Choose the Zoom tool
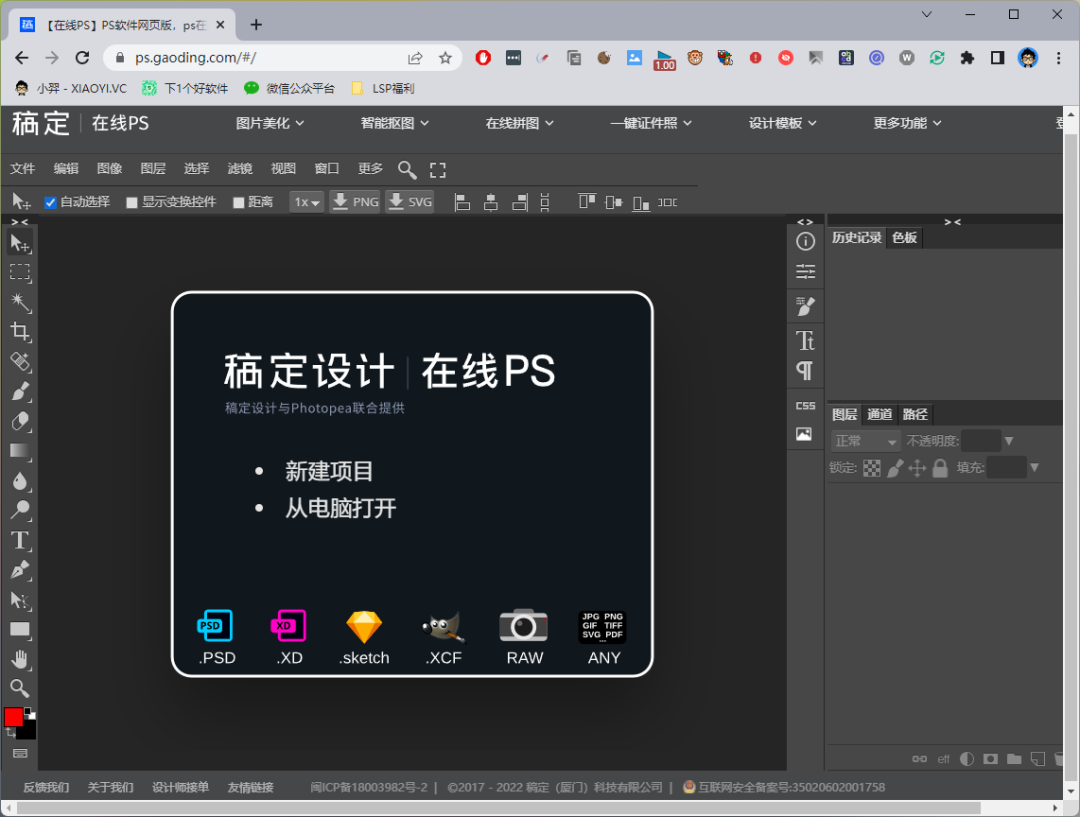Image resolution: width=1080 pixels, height=817 pixels. 20,688
